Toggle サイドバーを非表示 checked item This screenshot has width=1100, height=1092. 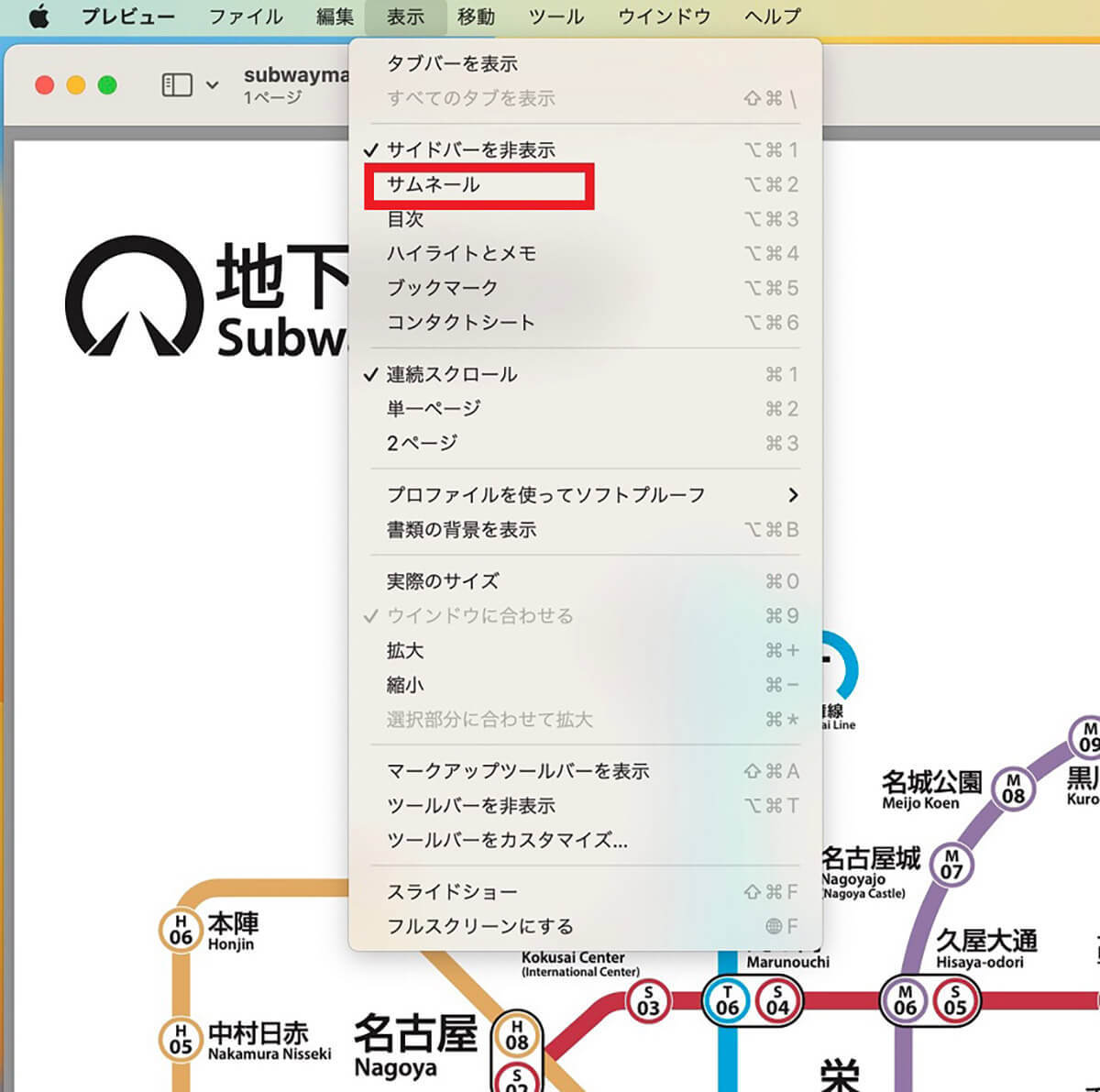pyautogui.click(x=585, y=149)
